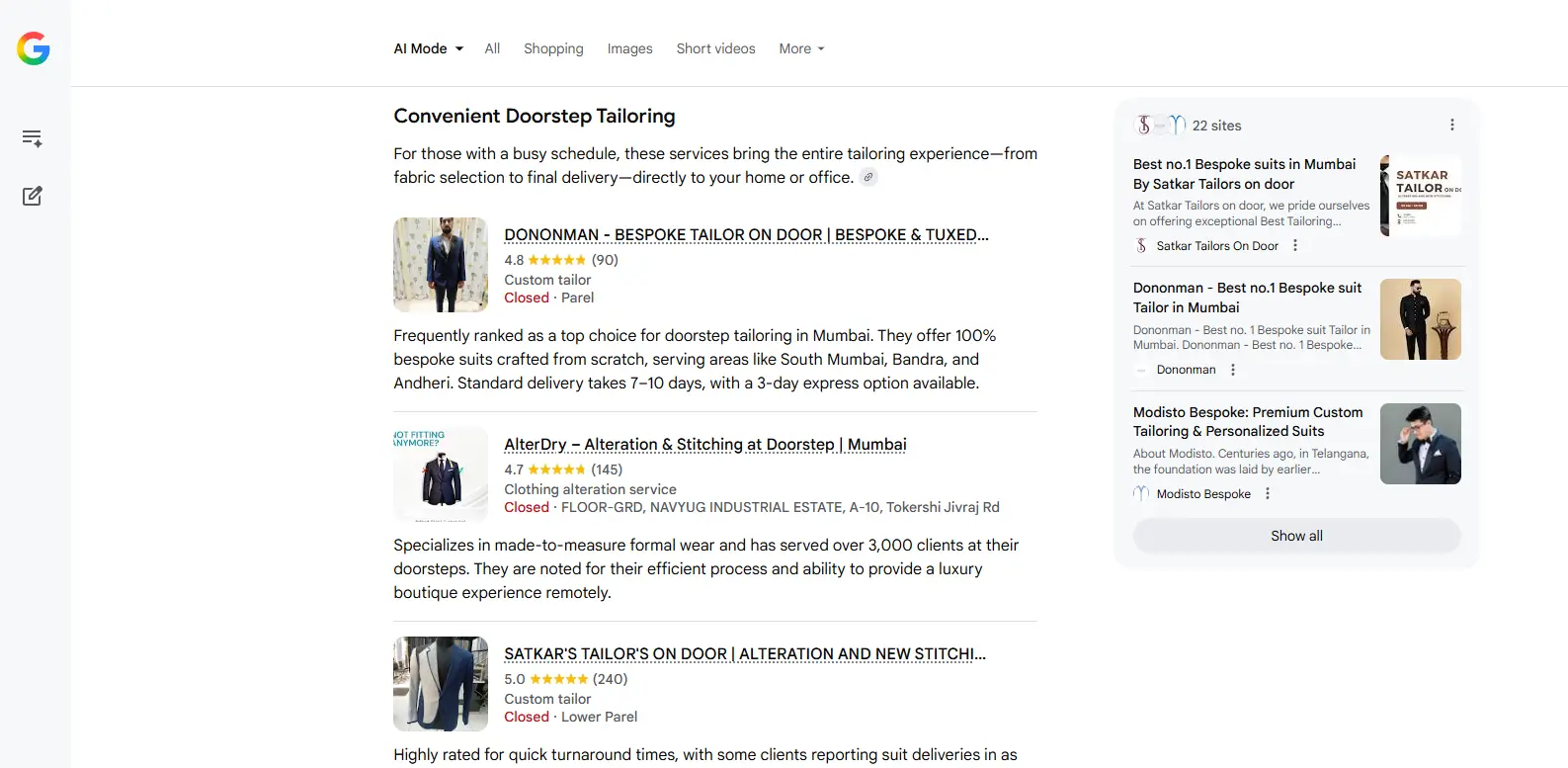Open the Short videos tab
Screen dimensions: 1568x768
point(715,48)
